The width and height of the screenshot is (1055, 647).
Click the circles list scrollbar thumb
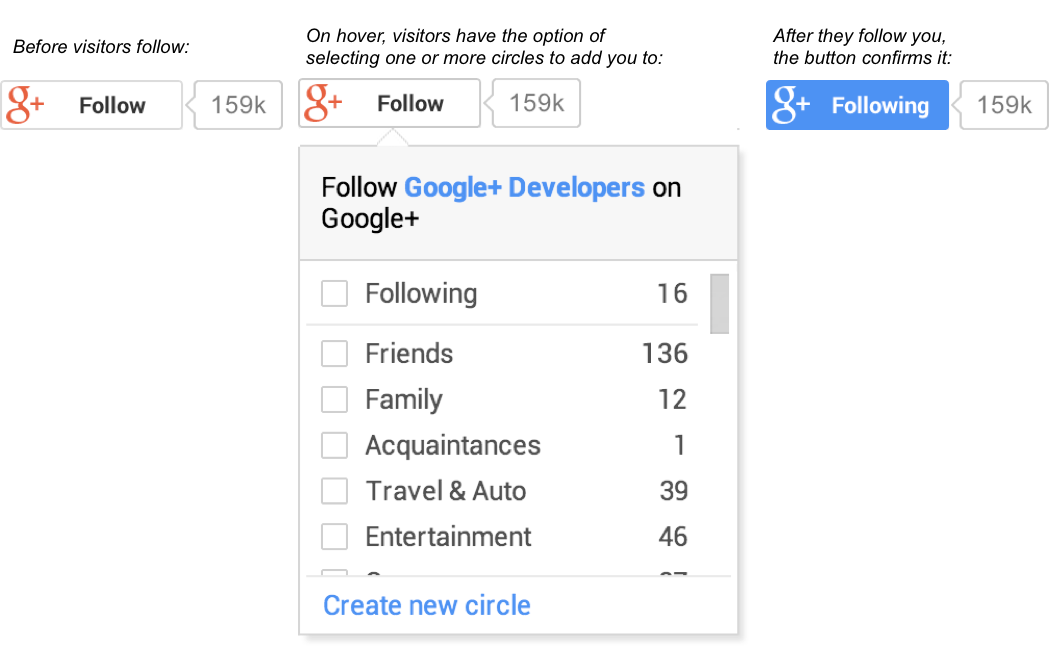pyautogui.click(x=719, y=303)
